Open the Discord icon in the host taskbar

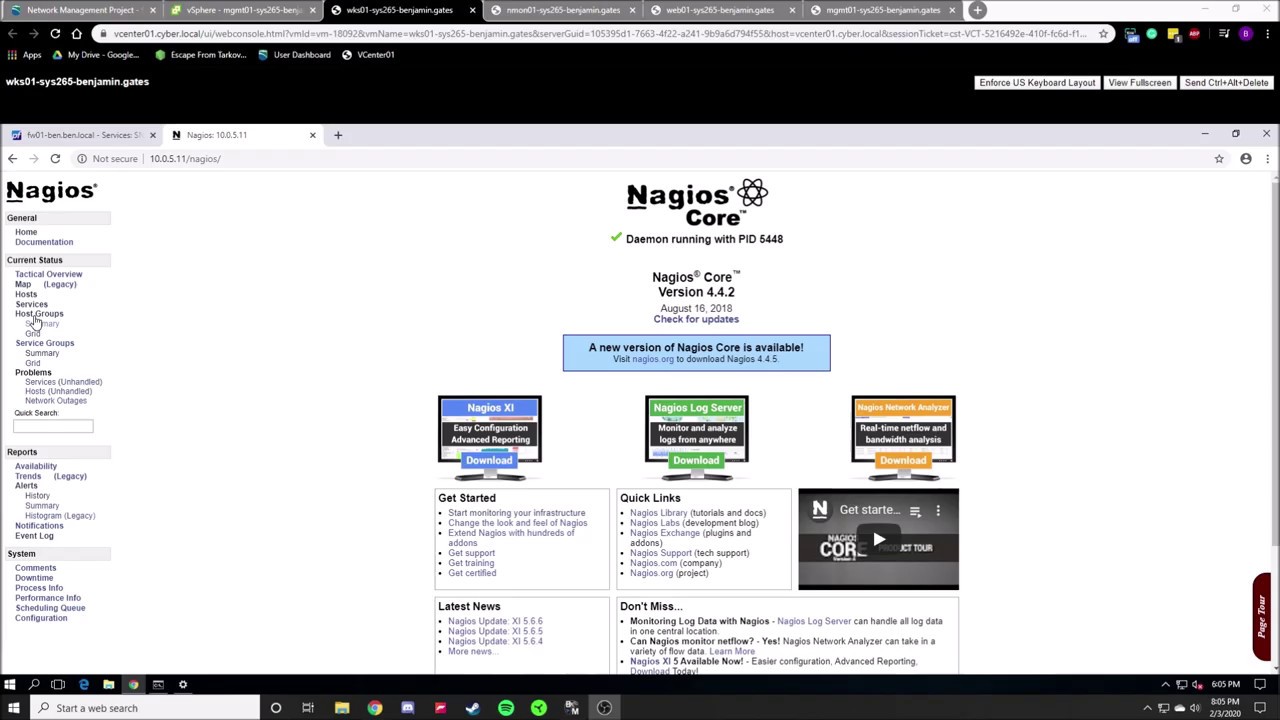[407, 708]
